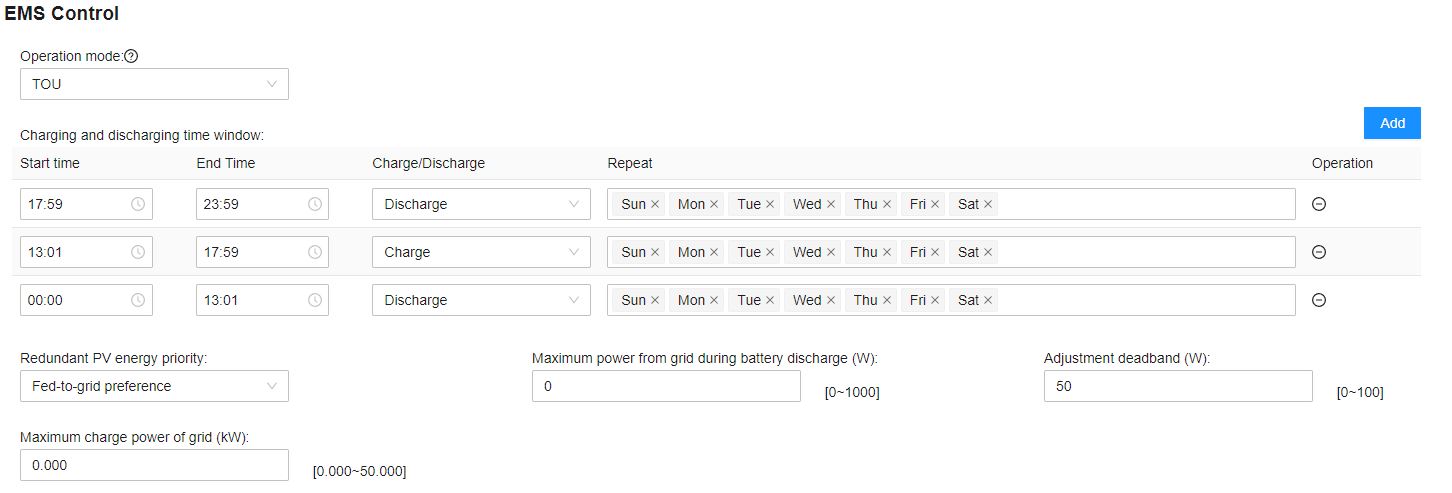This screenshot has width=1452, height=493.
Task: Click the Operation mode help question icon
Action: 131,56
